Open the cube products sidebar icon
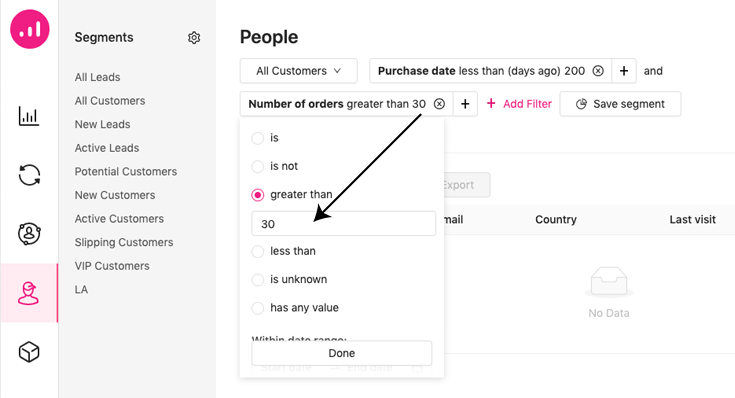Viewport: 735px width, 398px height. coord(29,352)
